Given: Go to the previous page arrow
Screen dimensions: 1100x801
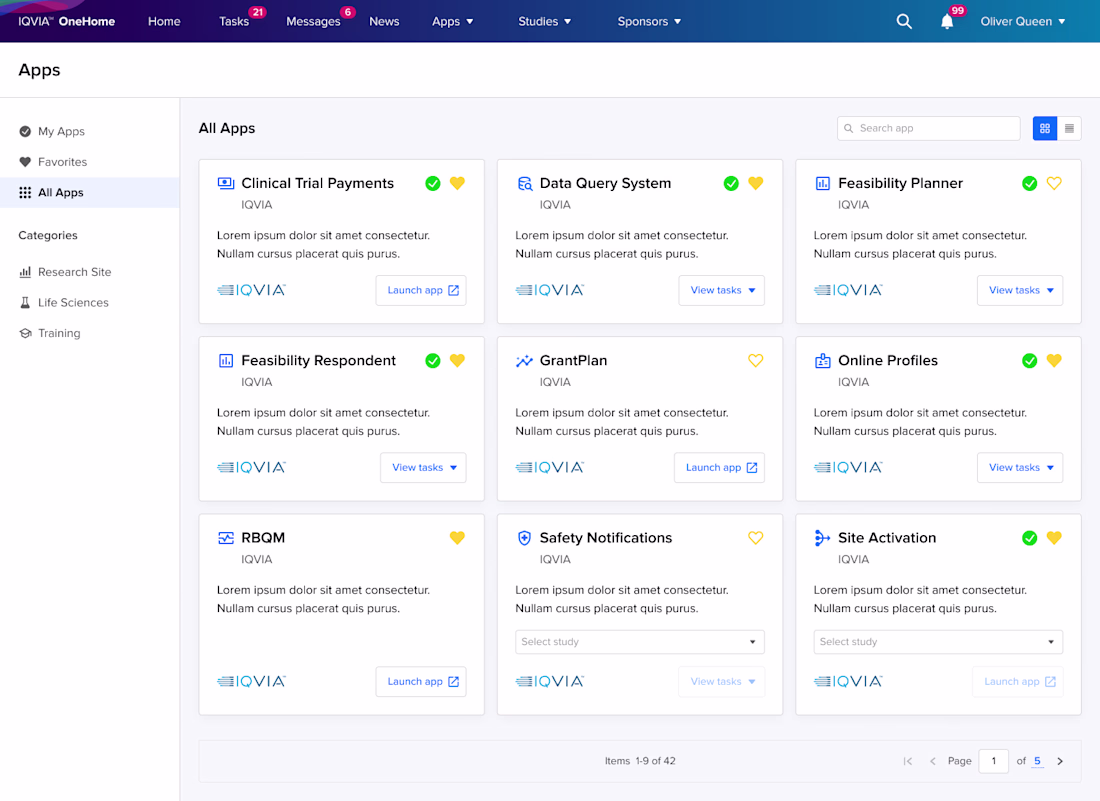Looking at the screenshot, I should tap(932, 761).
